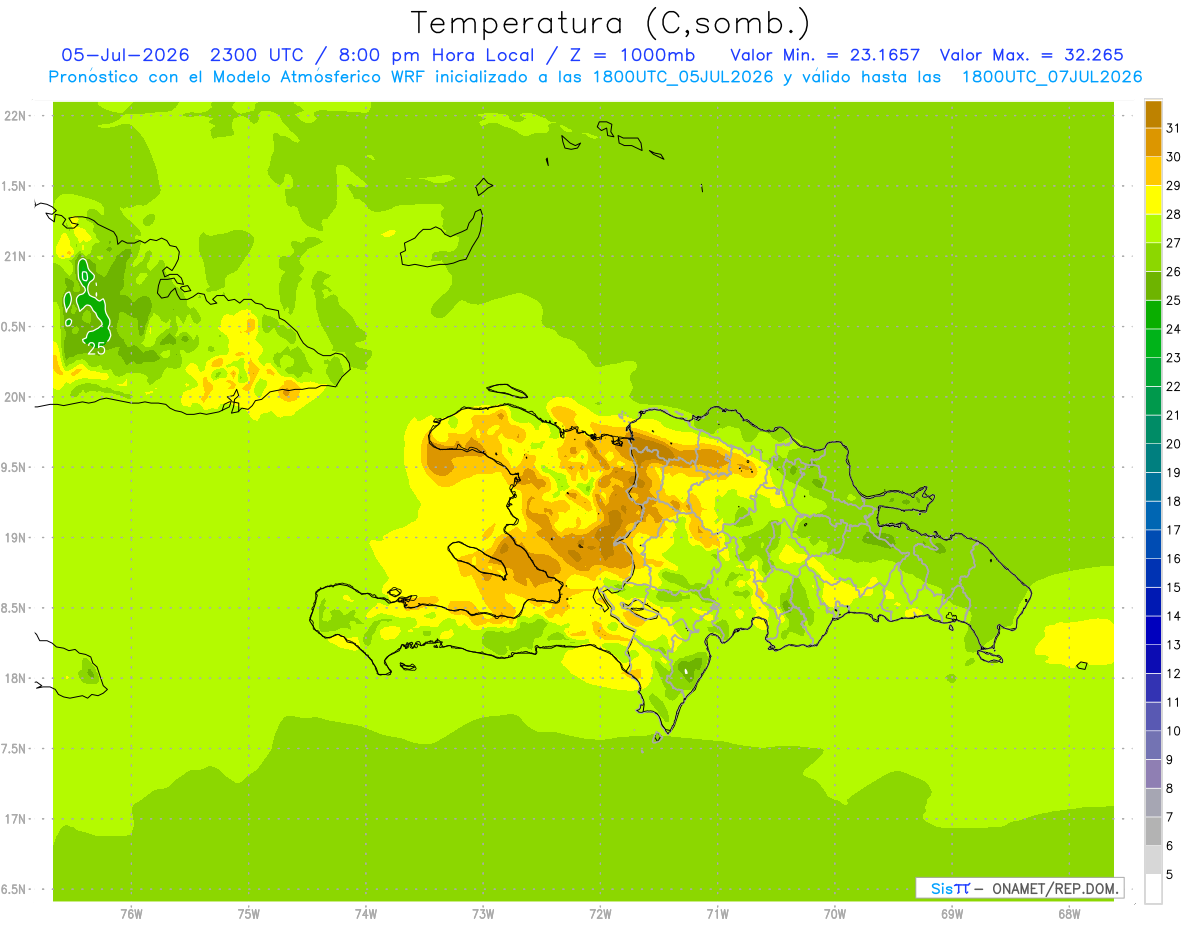Click the '19N' latitude label

pyautogui.click(x=16, y=537)
